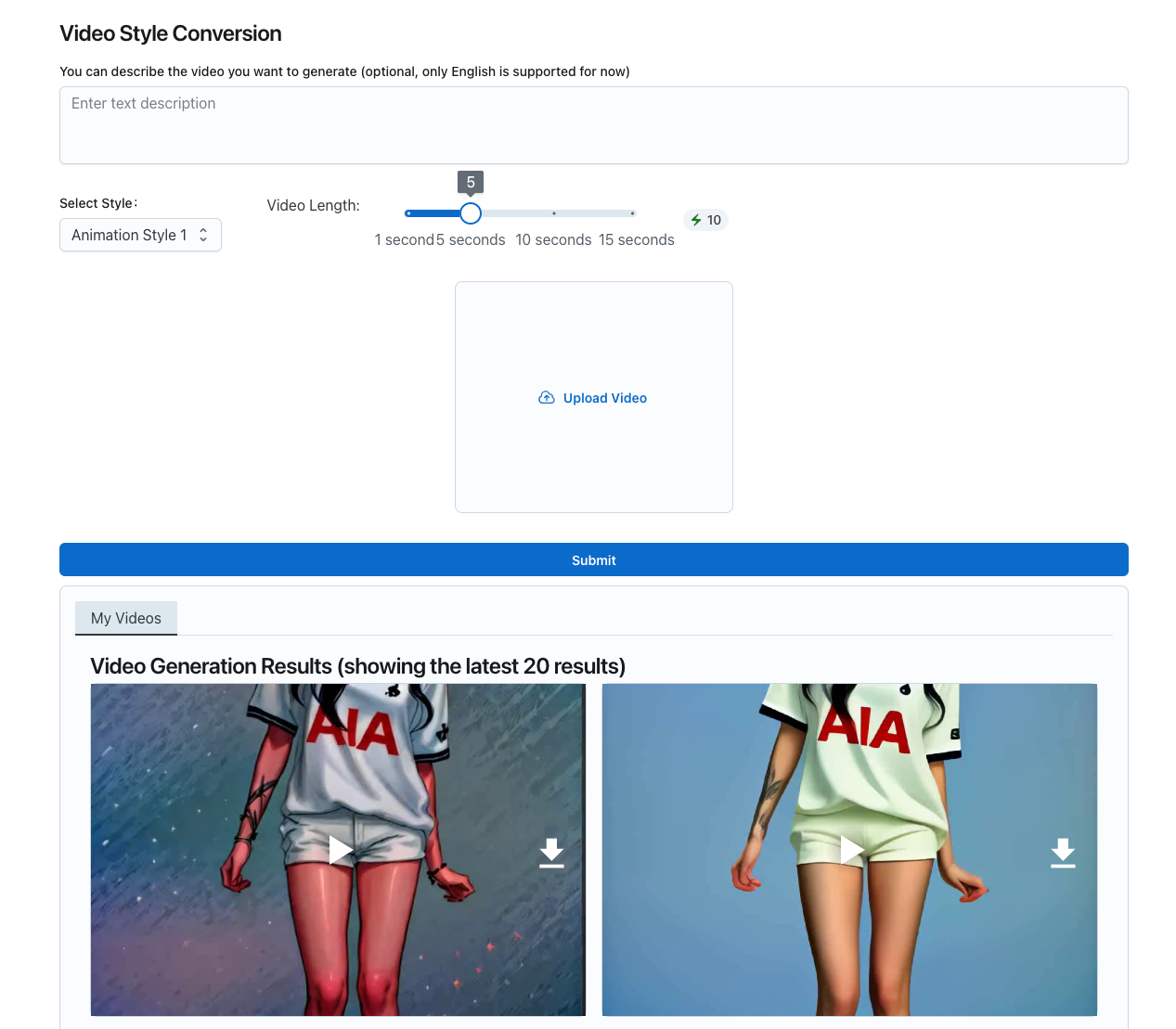Click the Video Generation Results heading

tap(358, 666)
